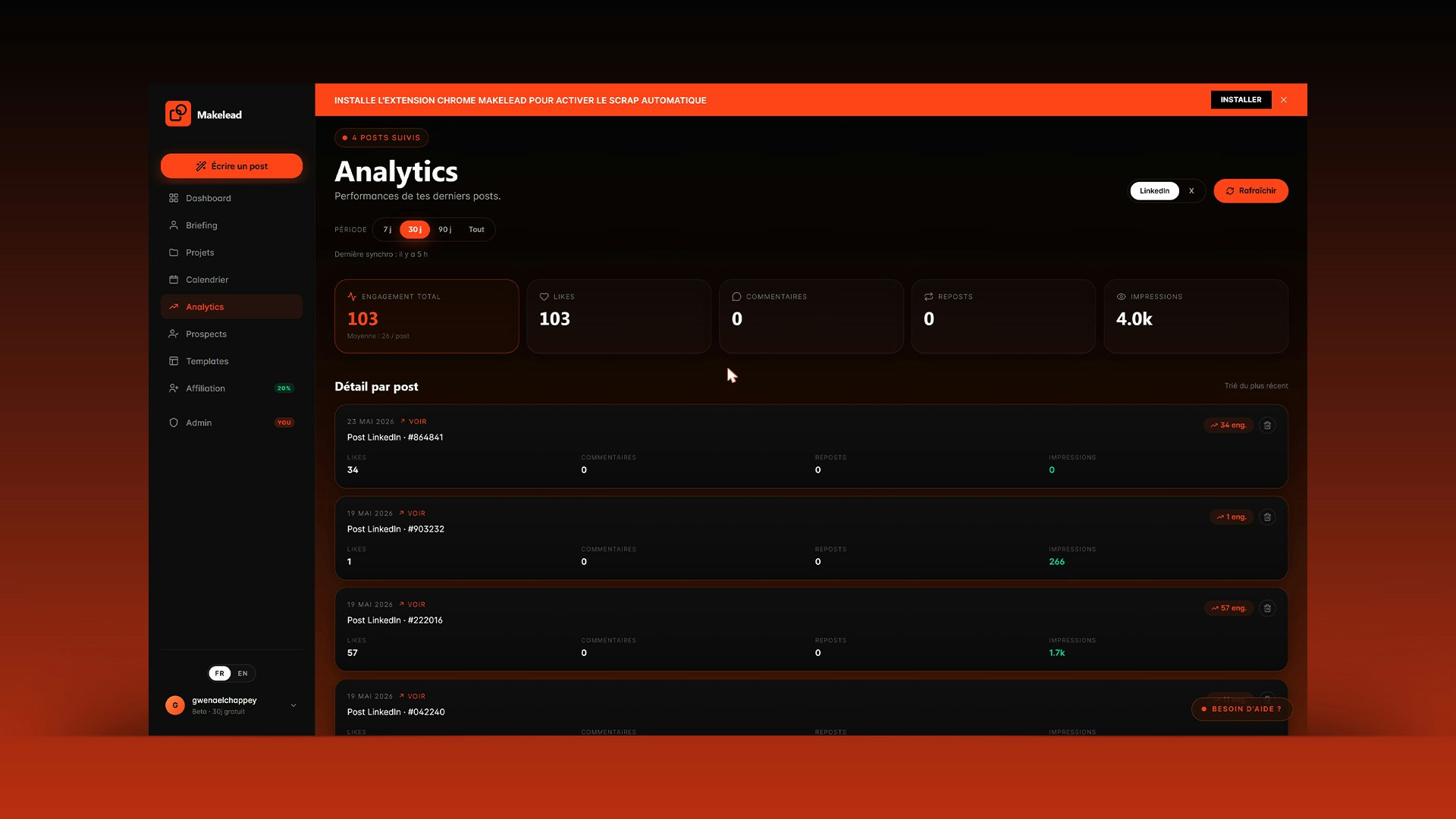The height and width of the screenshot is (819, 1456).
Task: Set period to 90 j
Action: (x=444, y=230)
